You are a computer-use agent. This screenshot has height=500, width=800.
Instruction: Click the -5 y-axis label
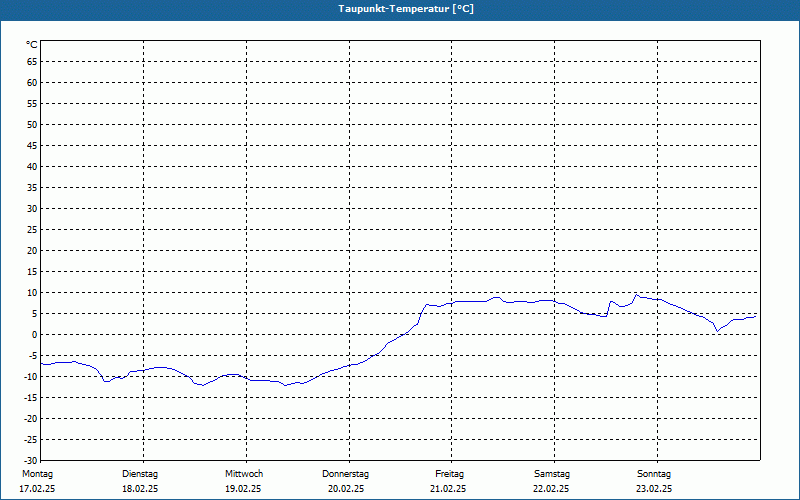33,356
